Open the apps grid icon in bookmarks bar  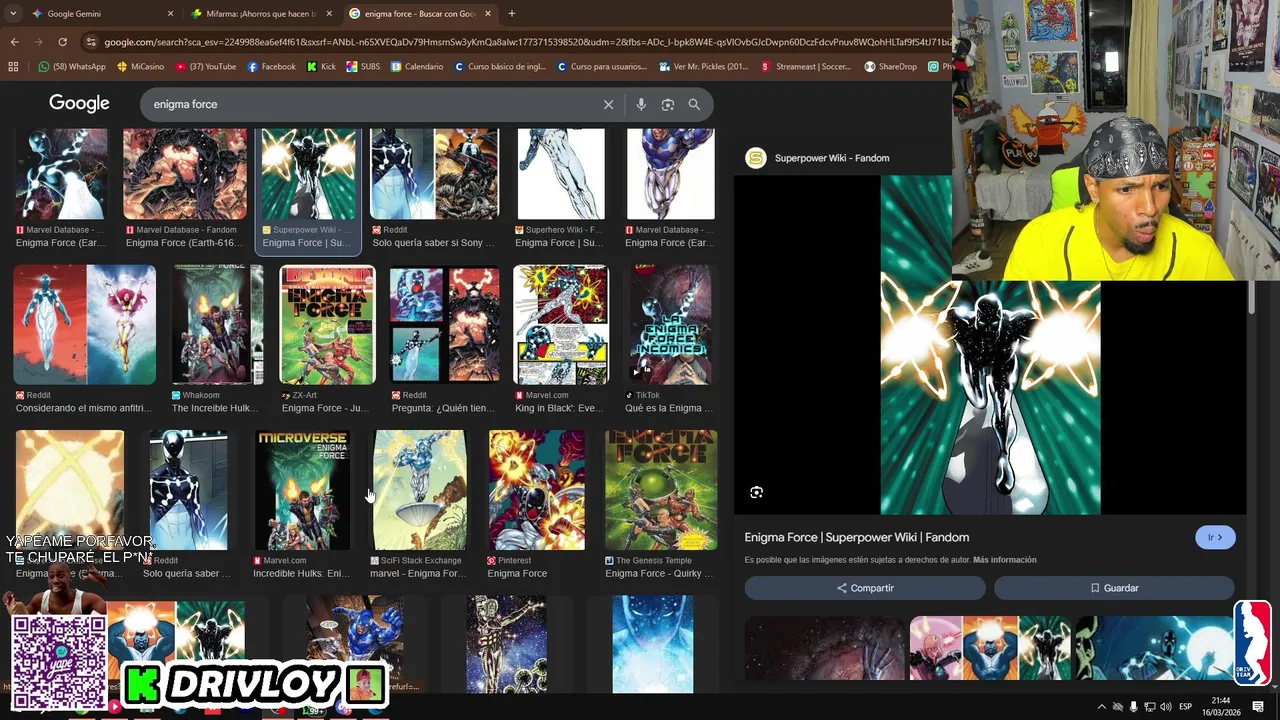13,67
